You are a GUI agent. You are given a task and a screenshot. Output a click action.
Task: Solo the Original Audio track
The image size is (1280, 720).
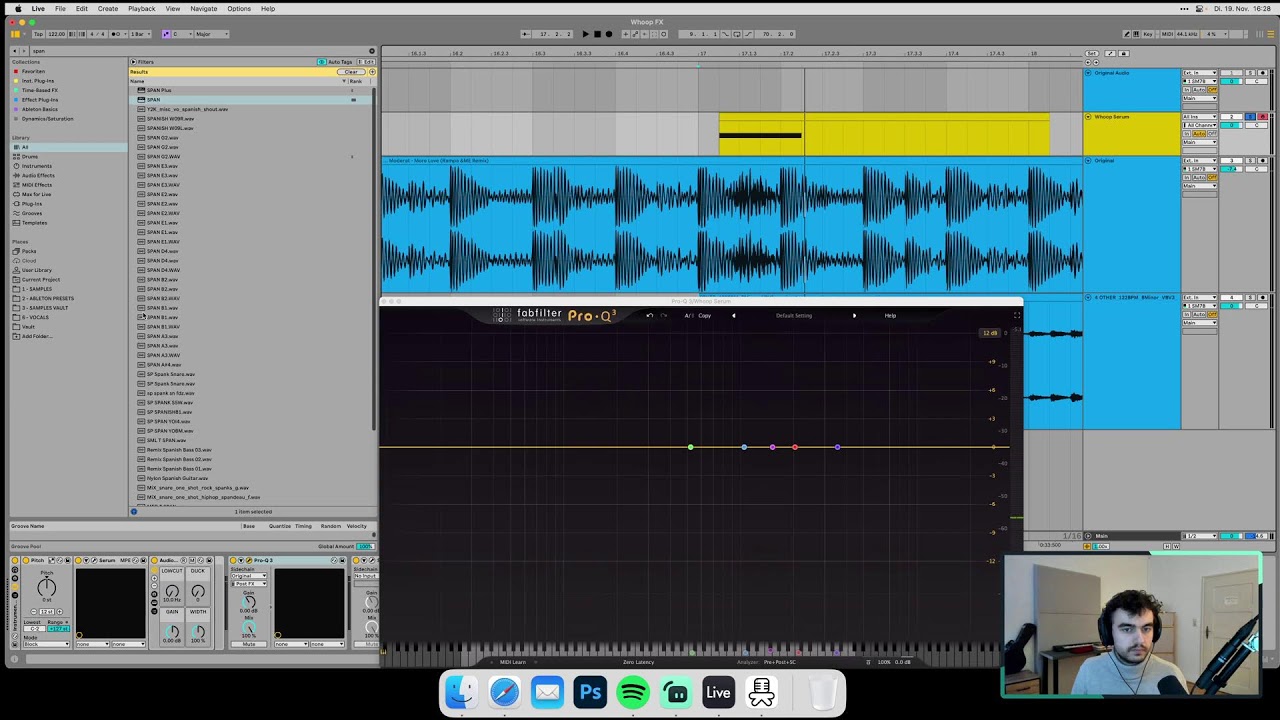(1249, 73)
